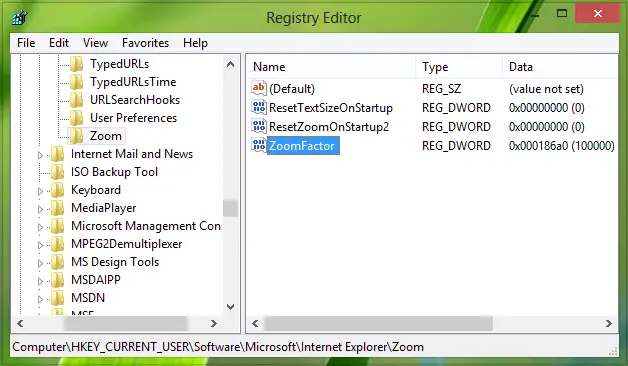628x366 pixels.
Task: Select the ZoomFactor DWORD value icon
Action: point(259,145)
